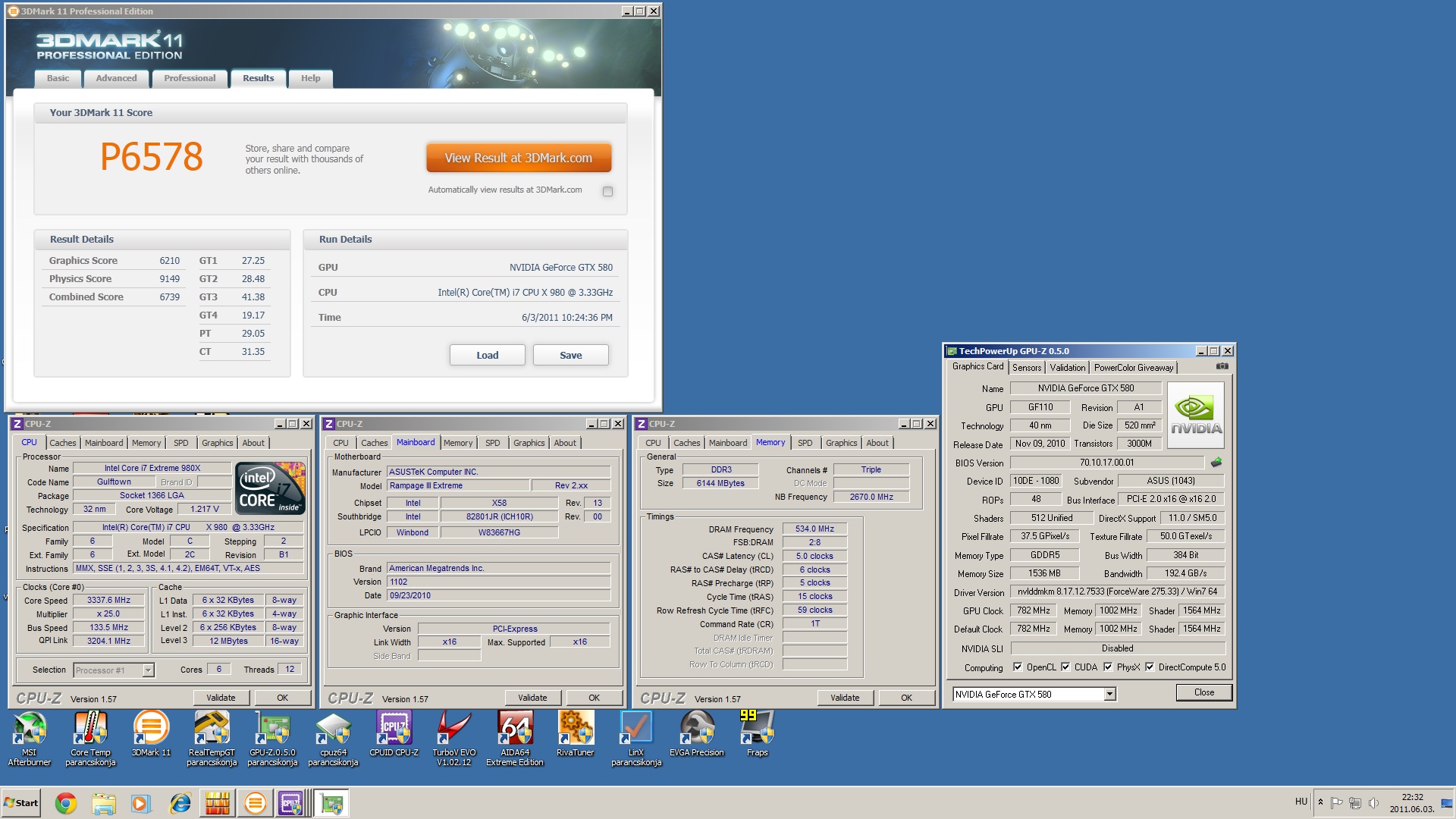Toggle the OpenCL checkbox in GPU-Z
This screenshot has height=819, width=1456.
(x=1018, y=667)
